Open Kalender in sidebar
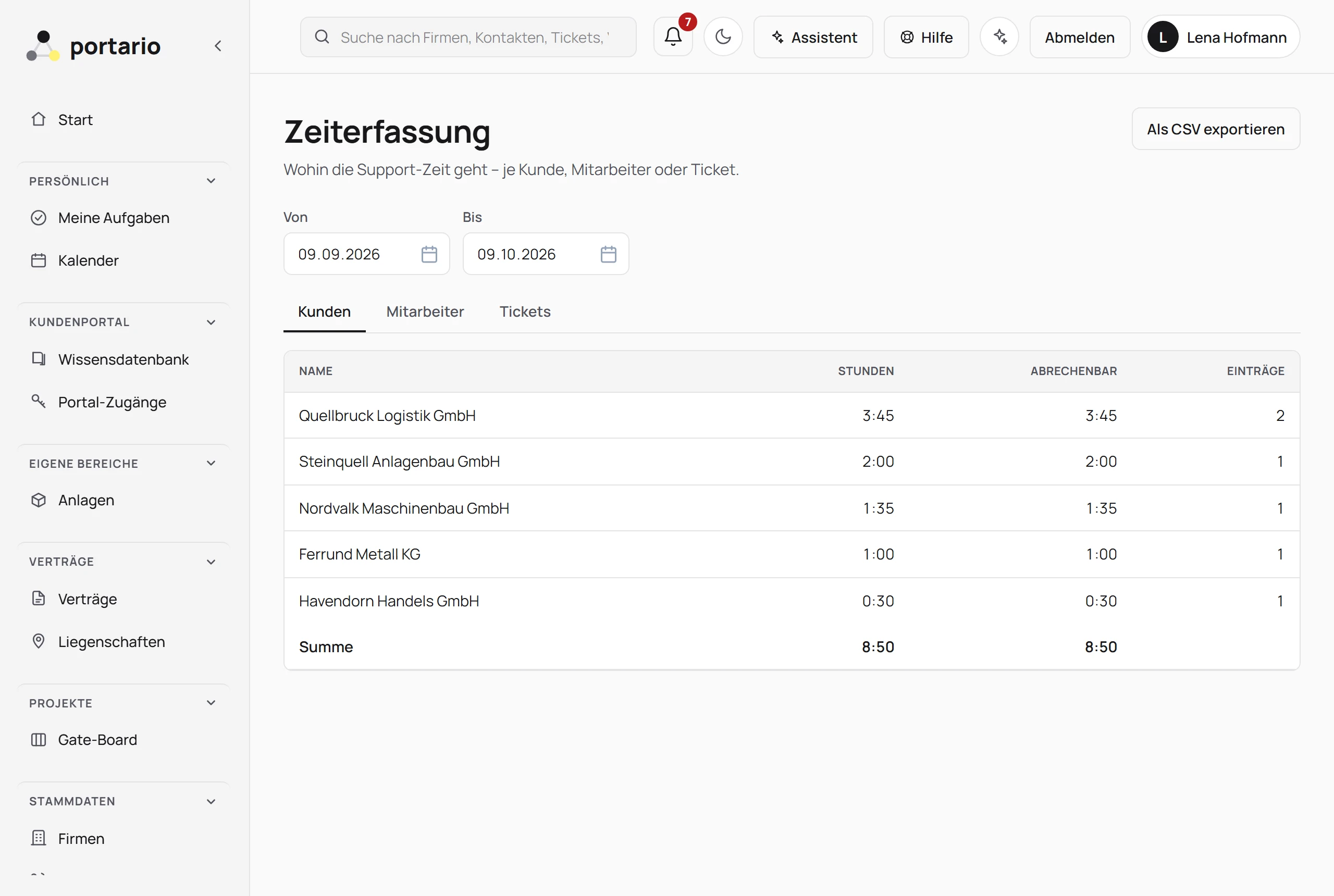The image size is (1334, 896). point(124,260)
